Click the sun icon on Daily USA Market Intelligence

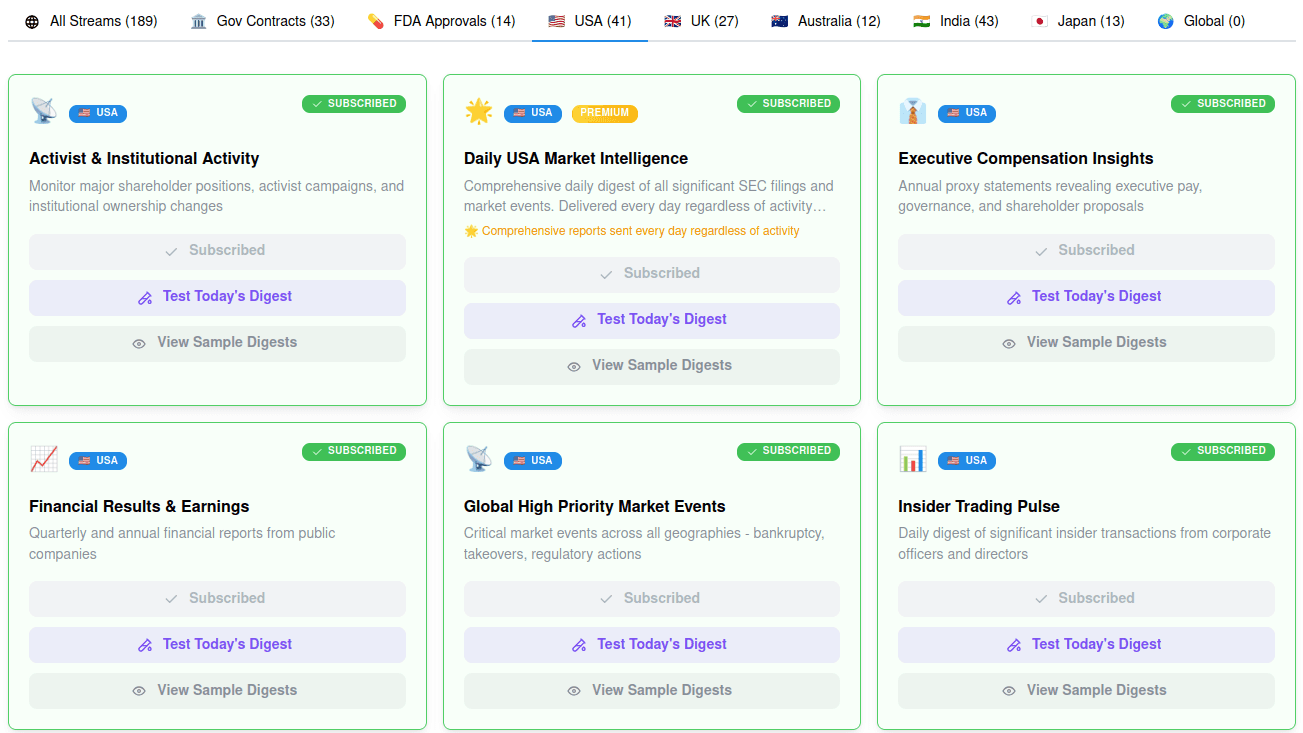[479, 111]
